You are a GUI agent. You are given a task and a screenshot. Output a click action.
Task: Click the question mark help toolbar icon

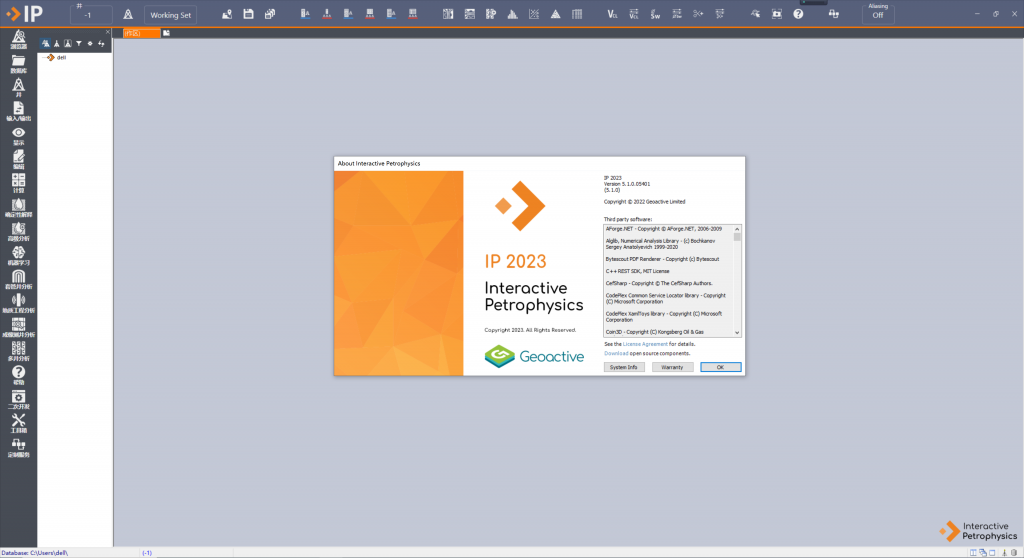(x=798, y=14)
